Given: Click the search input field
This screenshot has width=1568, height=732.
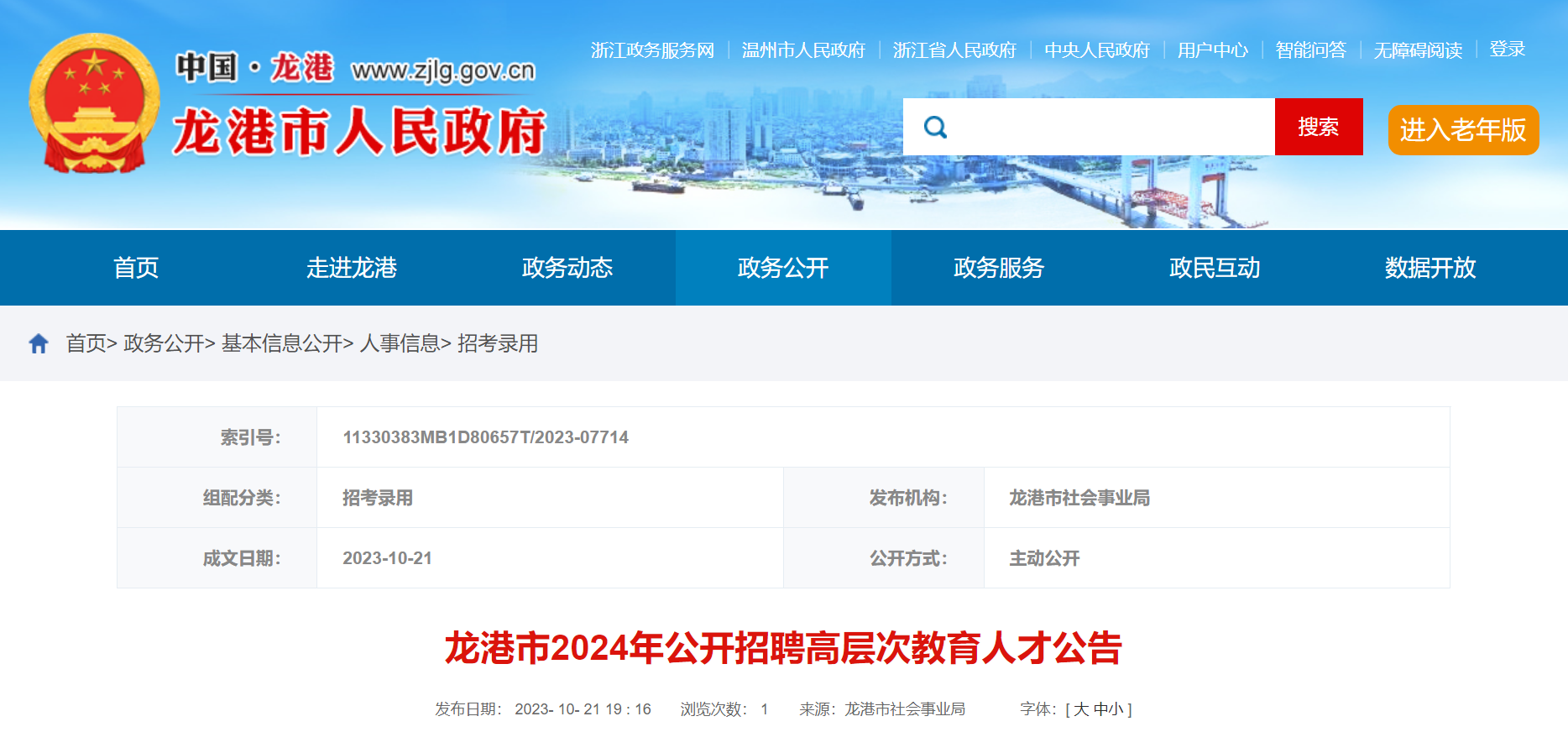Looking at the screenshot, I should (1089, 127).
